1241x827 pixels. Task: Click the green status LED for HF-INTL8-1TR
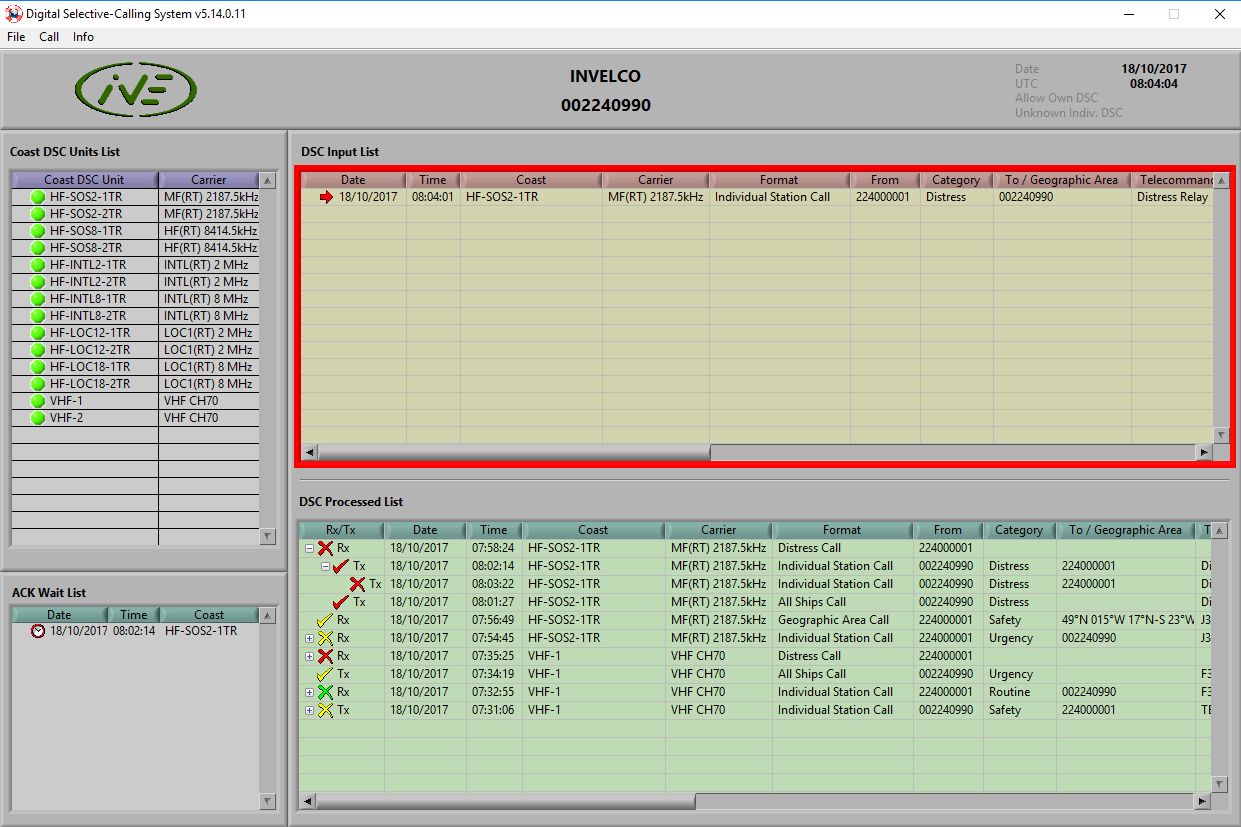point(38,299)
